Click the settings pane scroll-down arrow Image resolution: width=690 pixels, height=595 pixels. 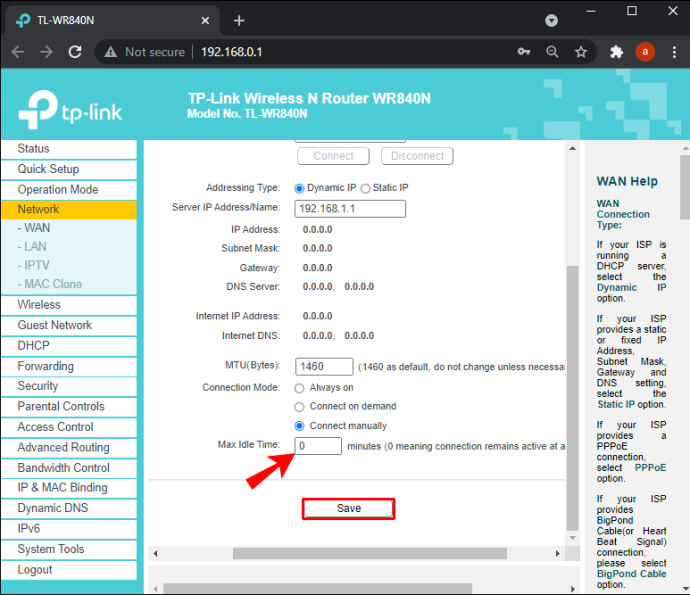click(572, 538)
